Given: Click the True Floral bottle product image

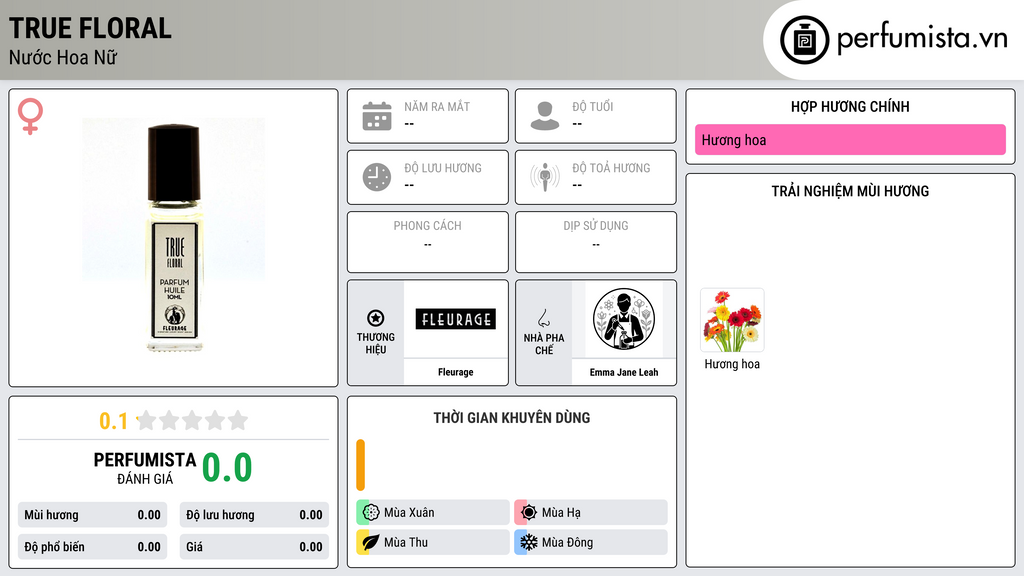Looking at the screenshot, I should click(174, 237).
